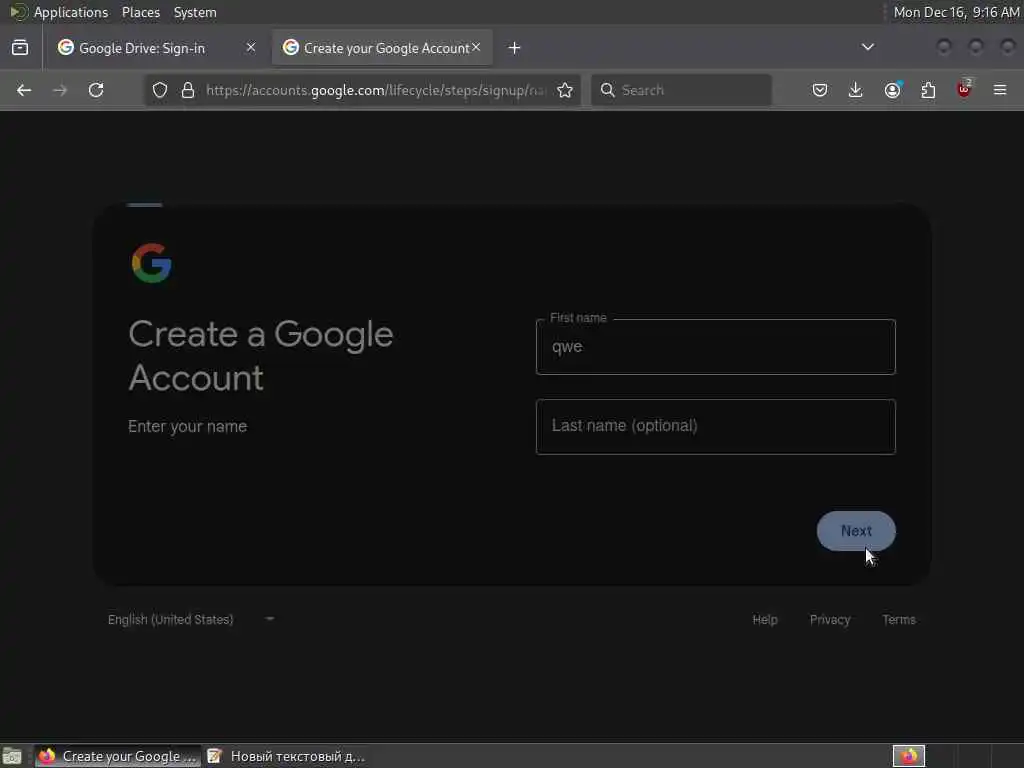The width and height of the screenshot is (1024, 768).
Task: Click the forward navigation arrow
Action: (60, 90)
